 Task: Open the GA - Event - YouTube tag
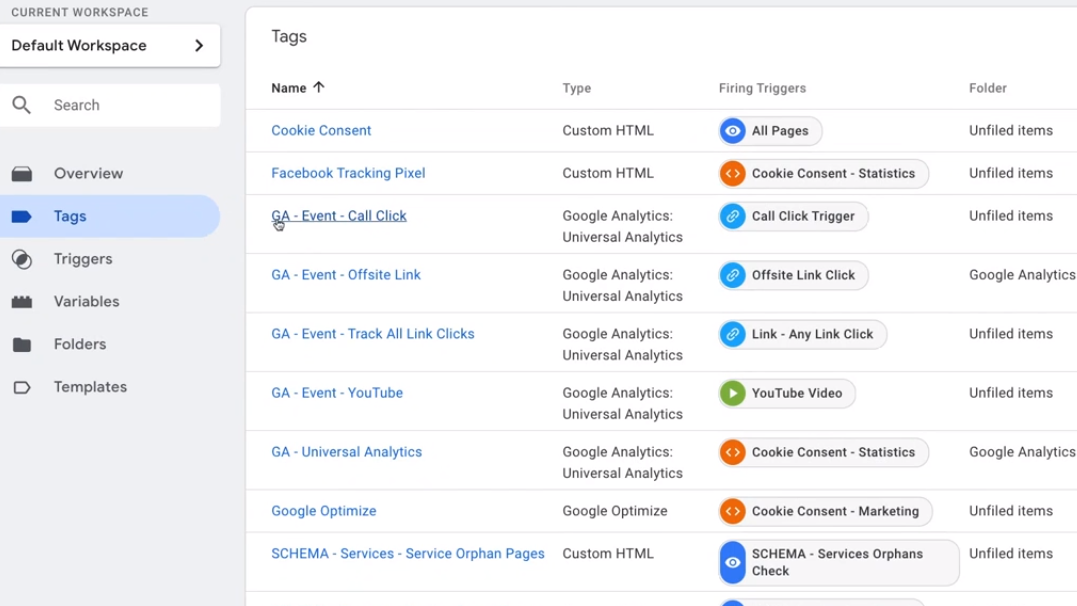(337, 393)
